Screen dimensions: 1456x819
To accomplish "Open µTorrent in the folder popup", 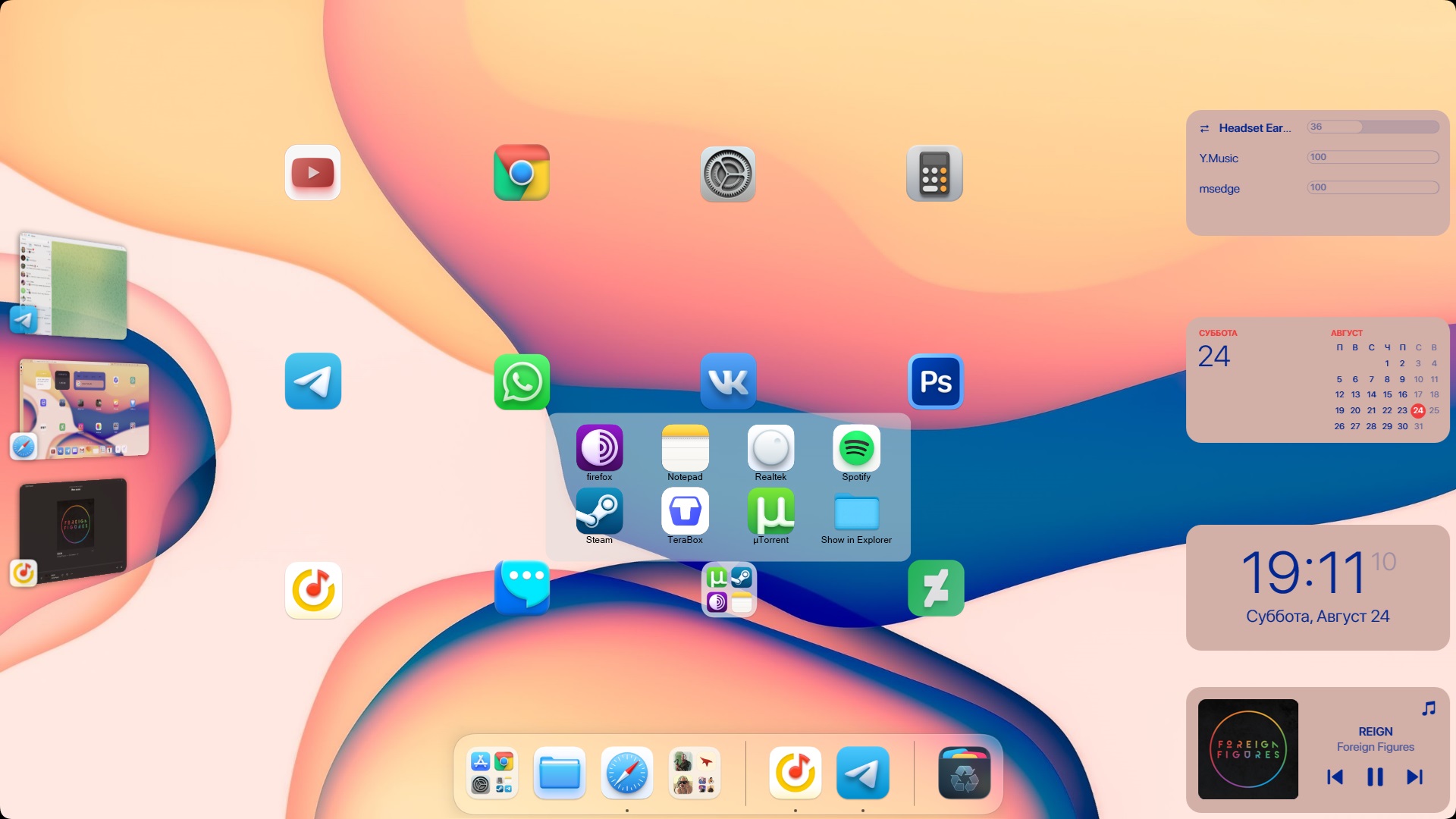I will 770,516.
